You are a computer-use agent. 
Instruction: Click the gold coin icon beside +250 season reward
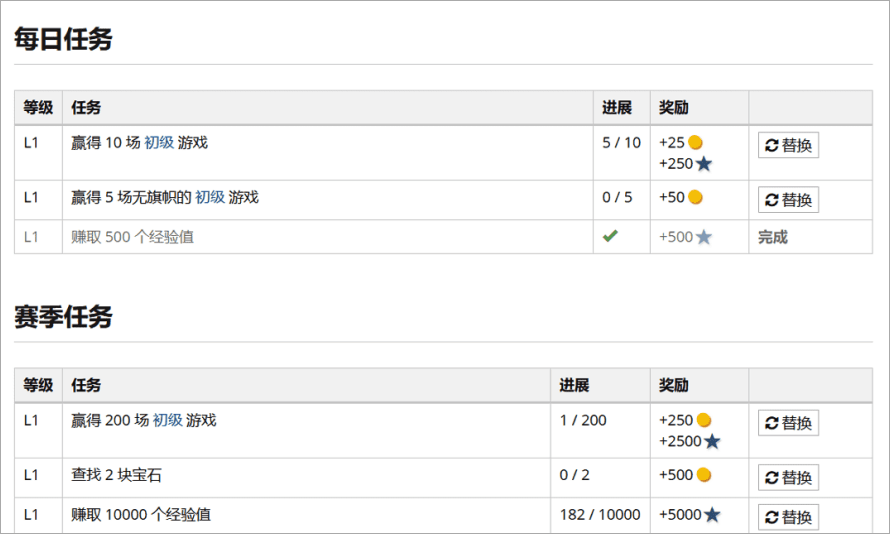(x=704, y=420)
